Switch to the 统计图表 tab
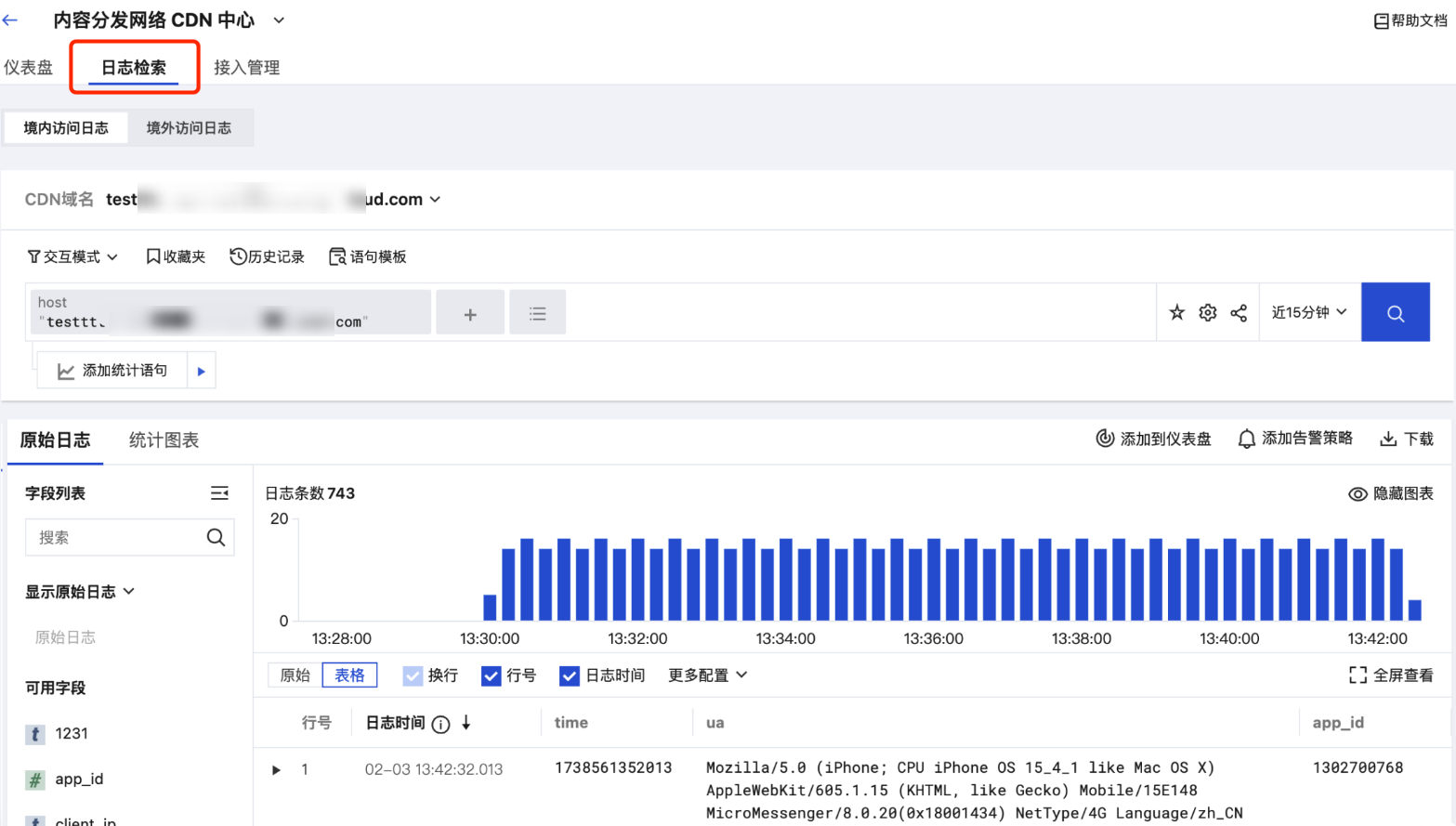Viewport: 1456px width, 826px height. click(164, 440)
